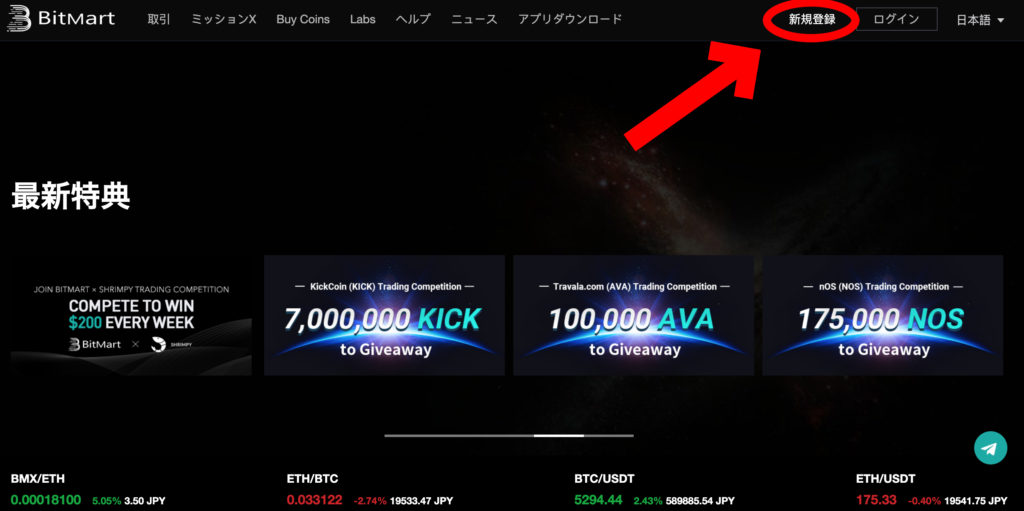Select the ETH/BTC trading pair
Viewport: 1024px width, 511px height.
click(x=312, y=479)
